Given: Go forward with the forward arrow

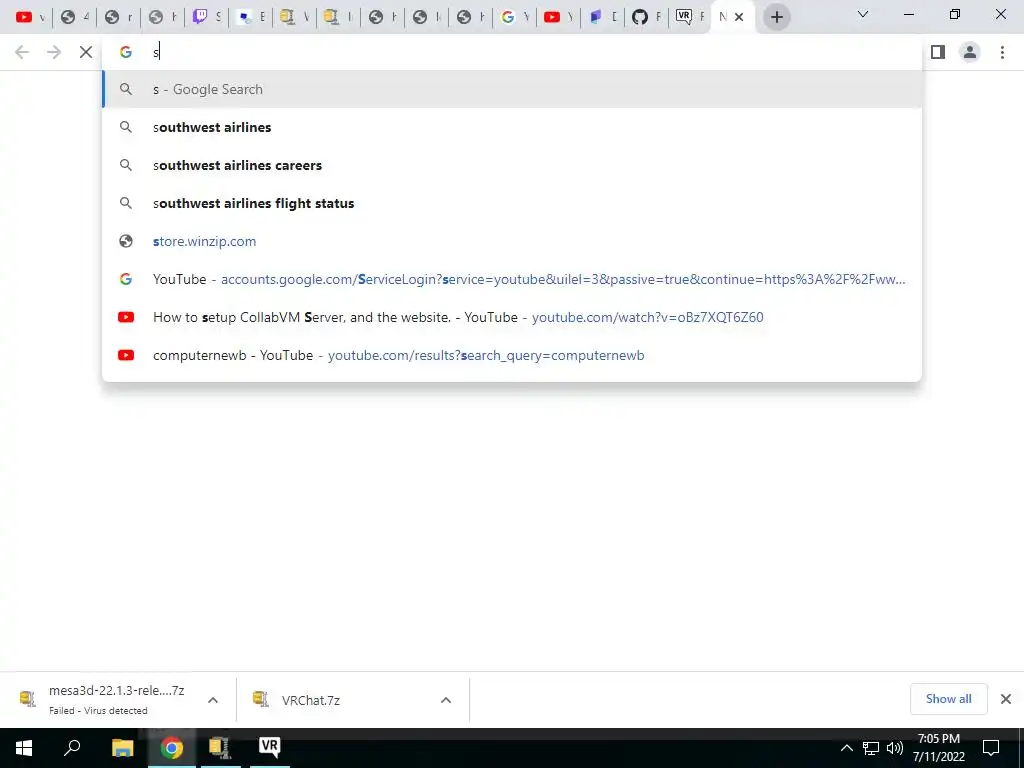Looking at the screenshot, I should 54,52.
